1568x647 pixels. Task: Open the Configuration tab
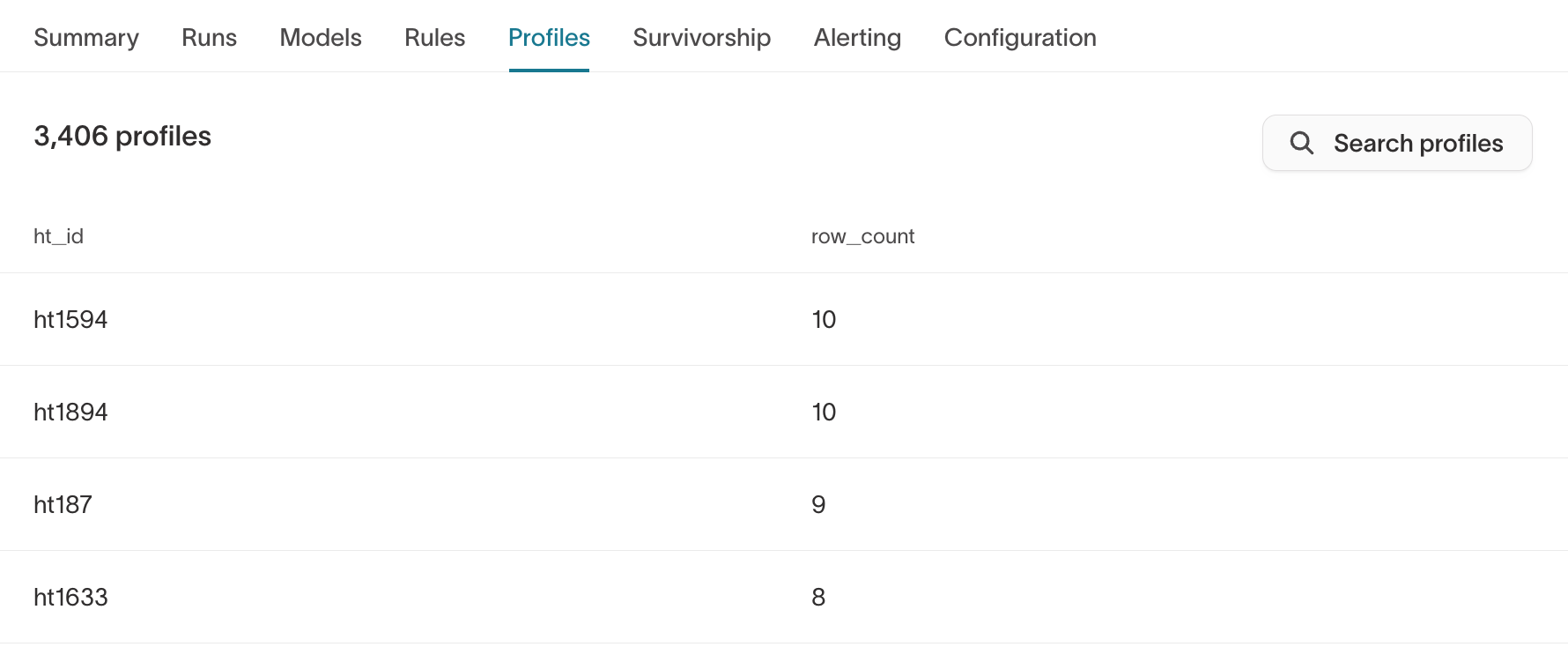pyautogui.click(x=1020, y=38)
